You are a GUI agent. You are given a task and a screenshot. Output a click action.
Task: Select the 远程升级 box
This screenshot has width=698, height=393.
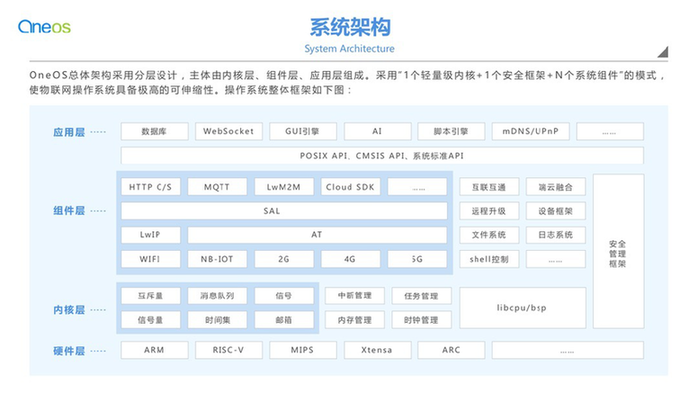(489, 211)
